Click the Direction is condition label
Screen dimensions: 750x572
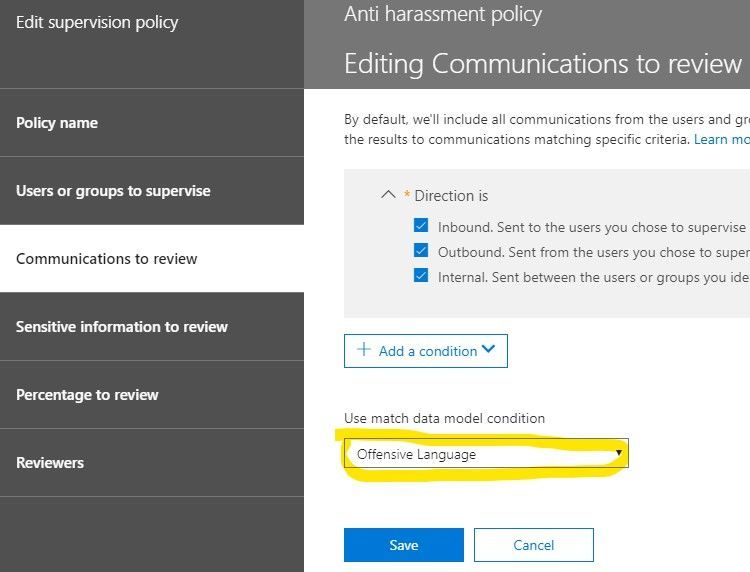[x=451, y=195]
